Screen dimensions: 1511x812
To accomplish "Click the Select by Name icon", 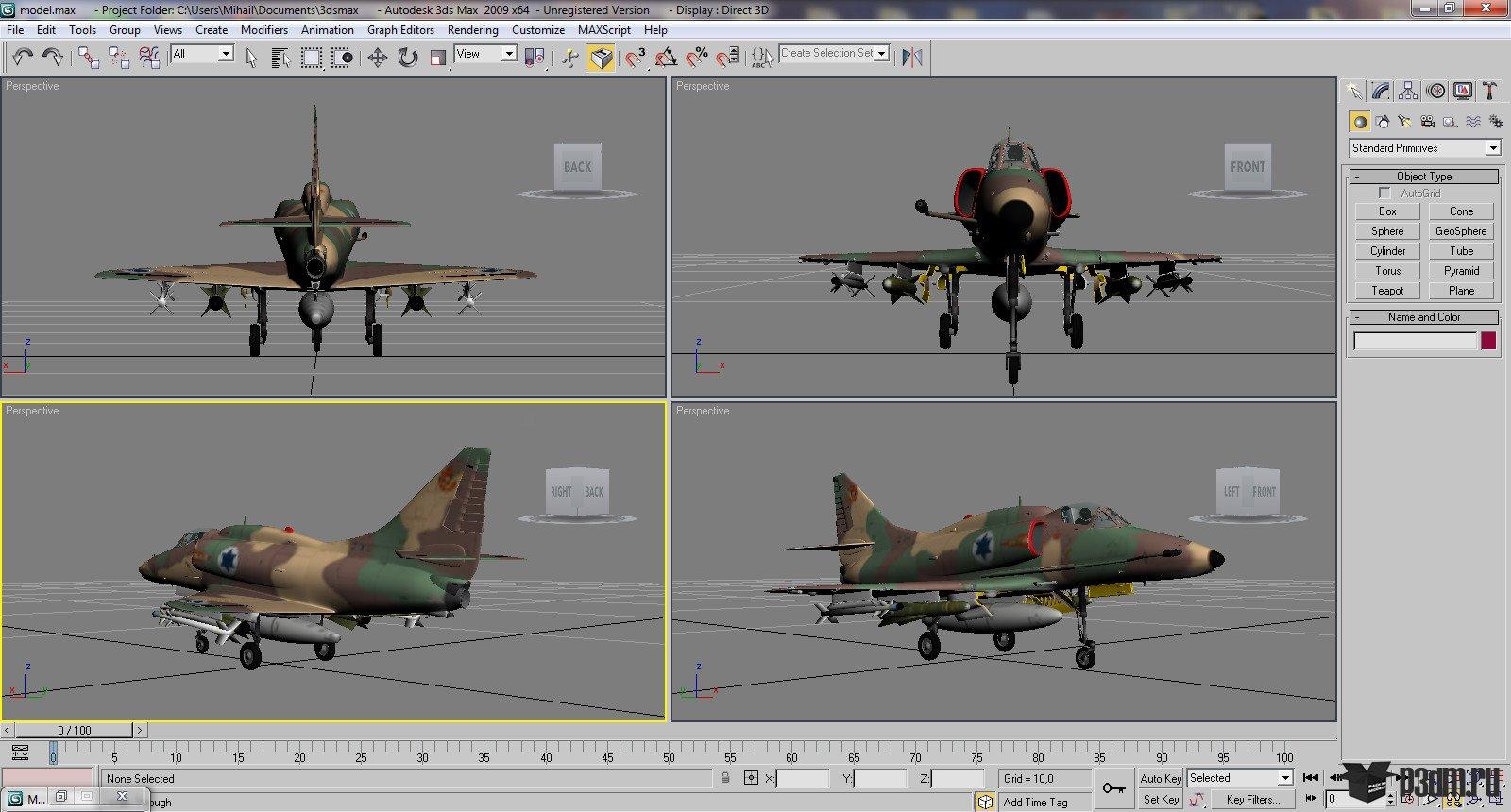I will pos(280,58).
